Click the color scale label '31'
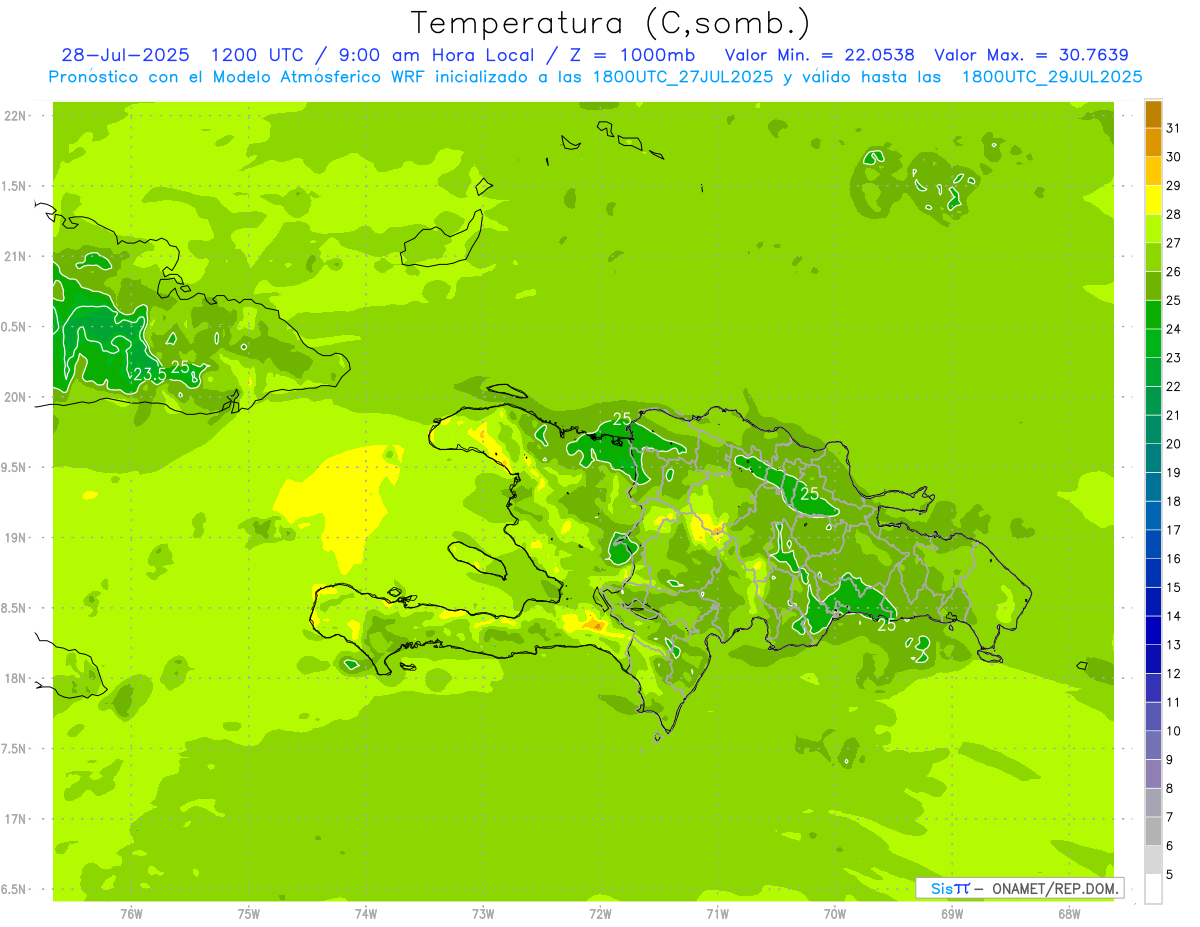Viewport: 1200px width, 927px height. point(1174,127)
